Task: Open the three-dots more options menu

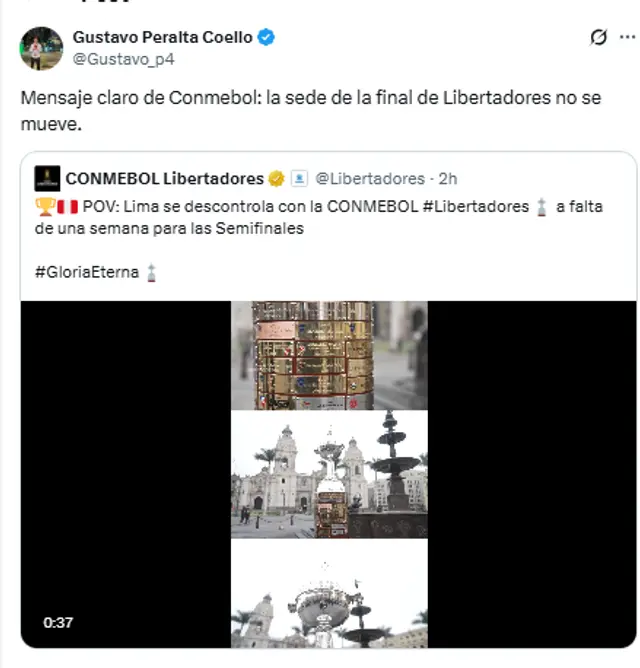Action: (627, 37)
